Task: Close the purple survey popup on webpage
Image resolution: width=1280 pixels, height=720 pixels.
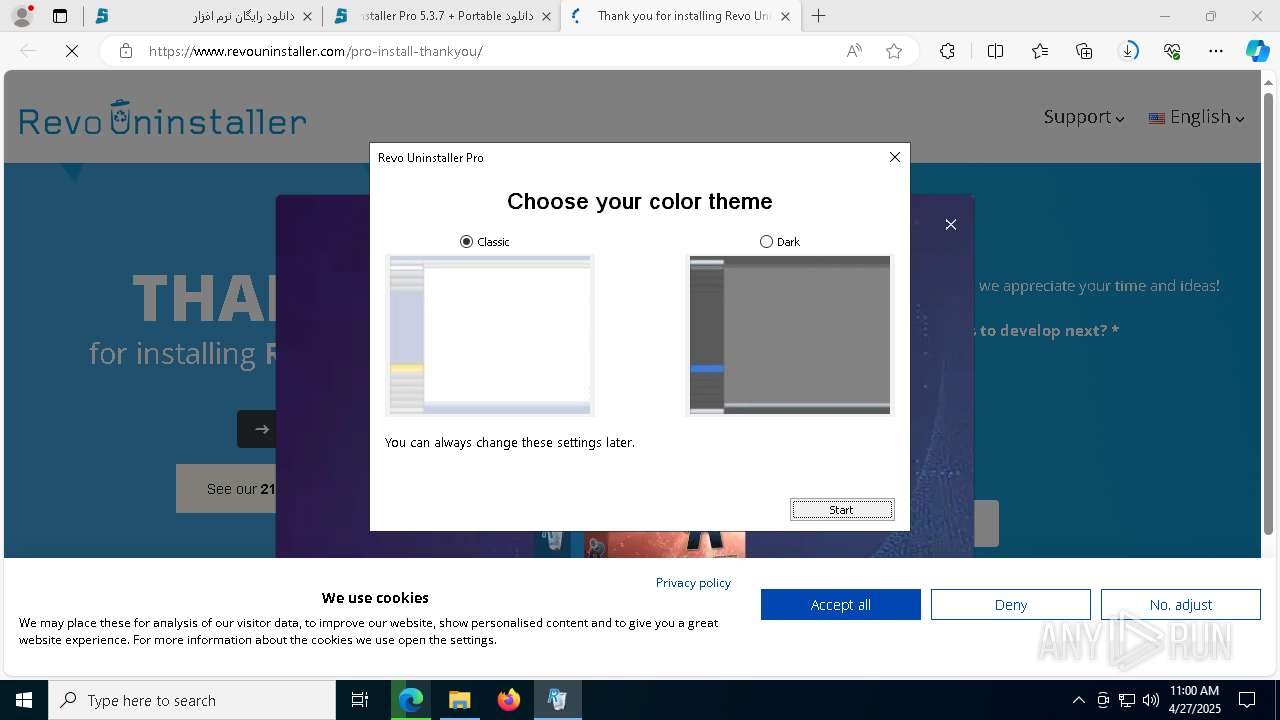Action: [951, 224]
